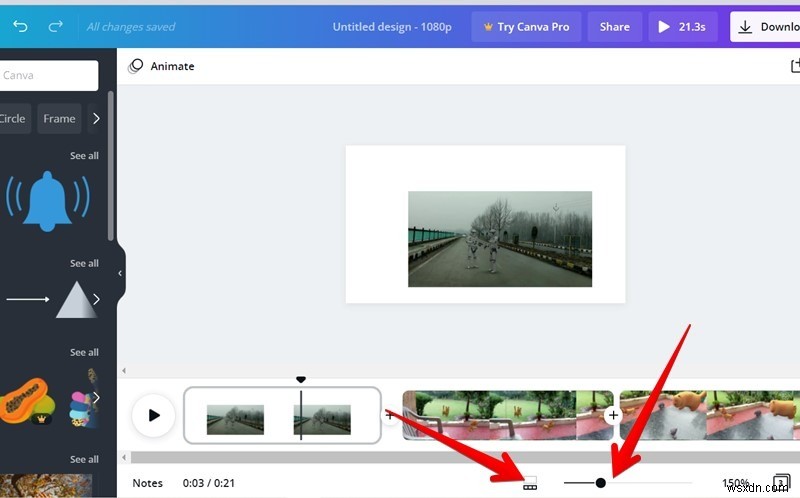
Task: Click the Download button
Action: tap(765, 27)
